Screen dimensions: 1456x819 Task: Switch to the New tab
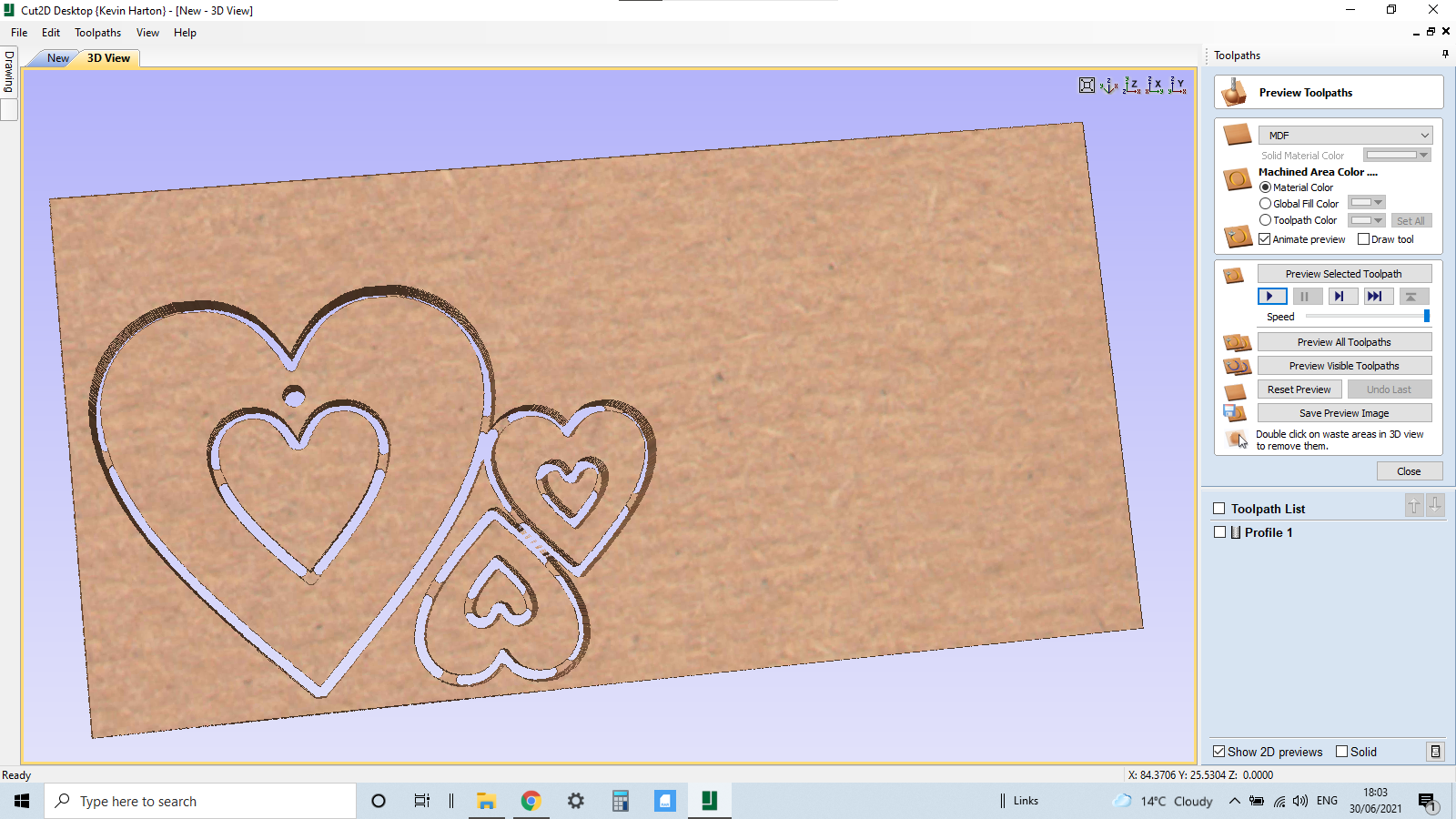pos(57,58)
